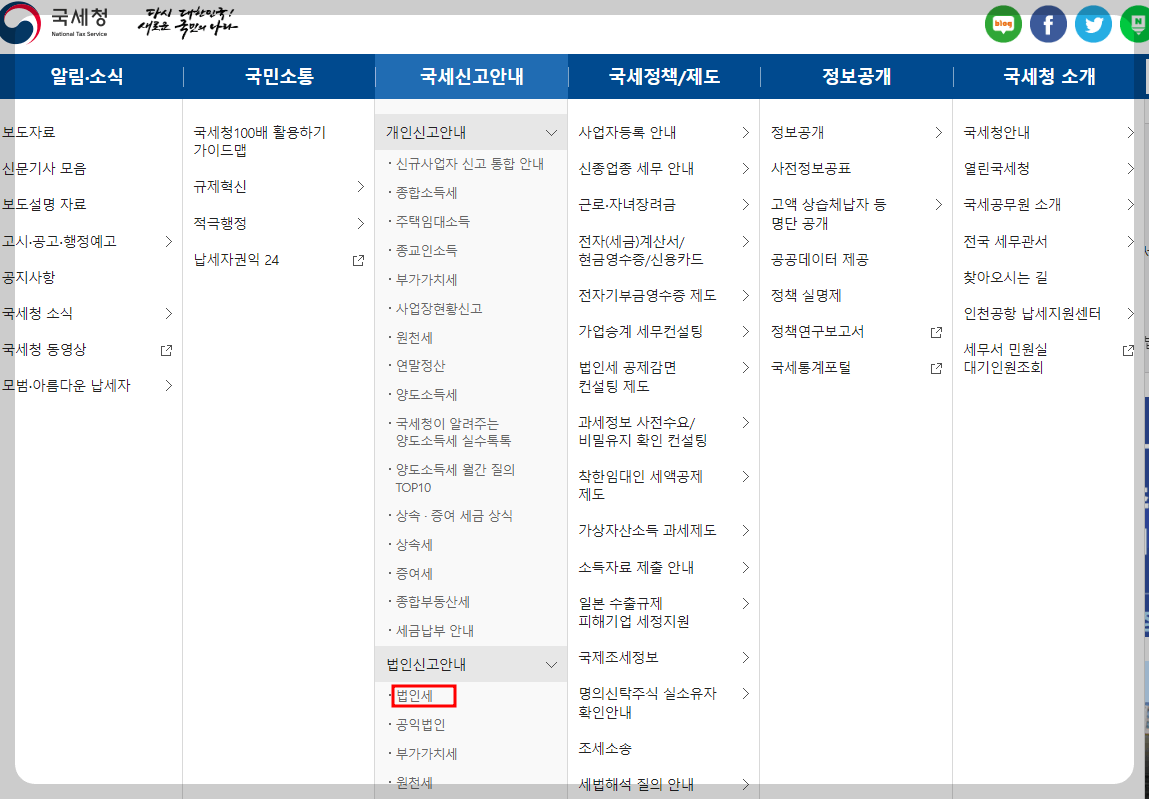
Task: Expand the 규제혁신 submenu arrow
Action: pyautogui.click(x=360, y=185)
